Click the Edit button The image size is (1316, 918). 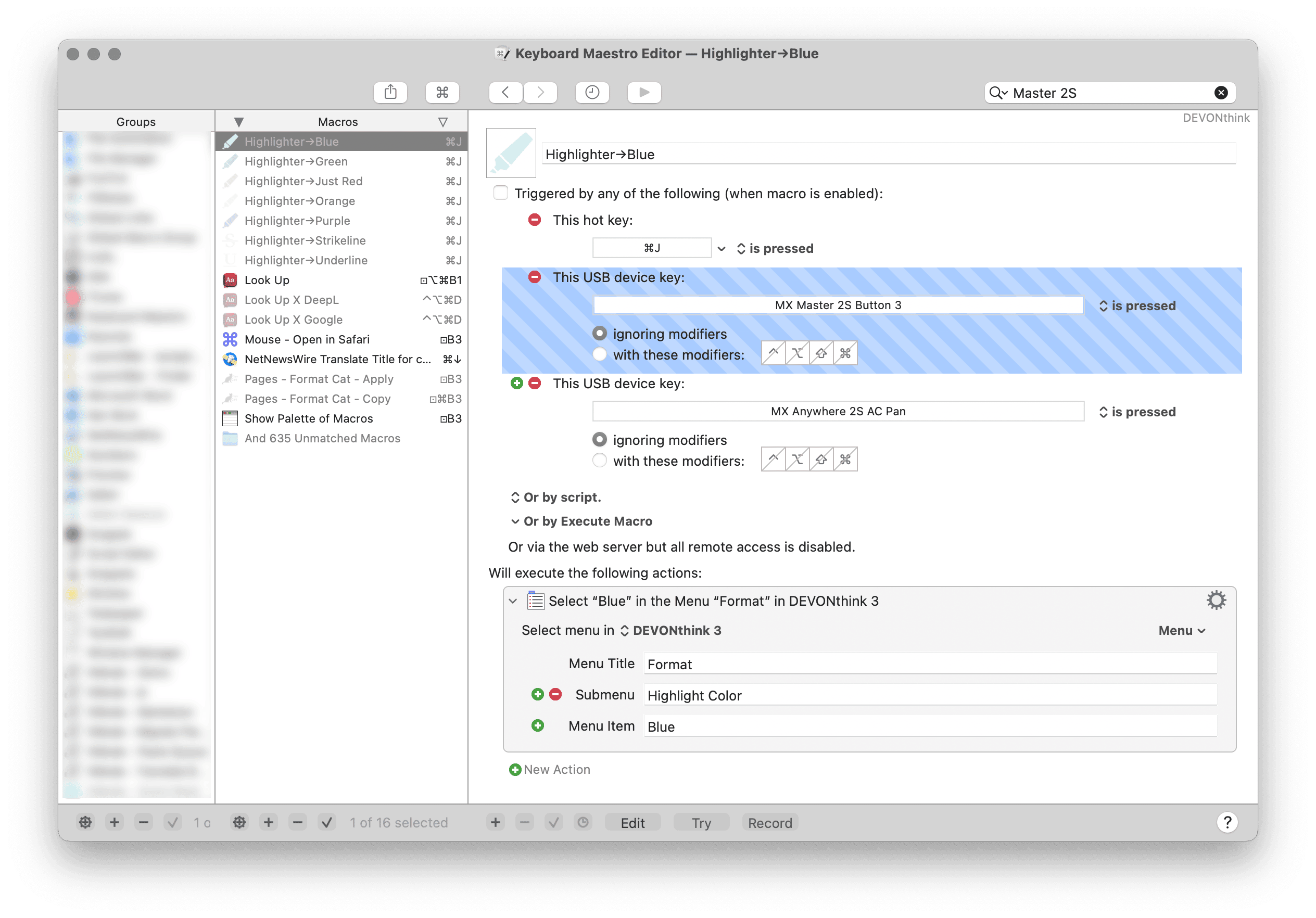[632, 823]
